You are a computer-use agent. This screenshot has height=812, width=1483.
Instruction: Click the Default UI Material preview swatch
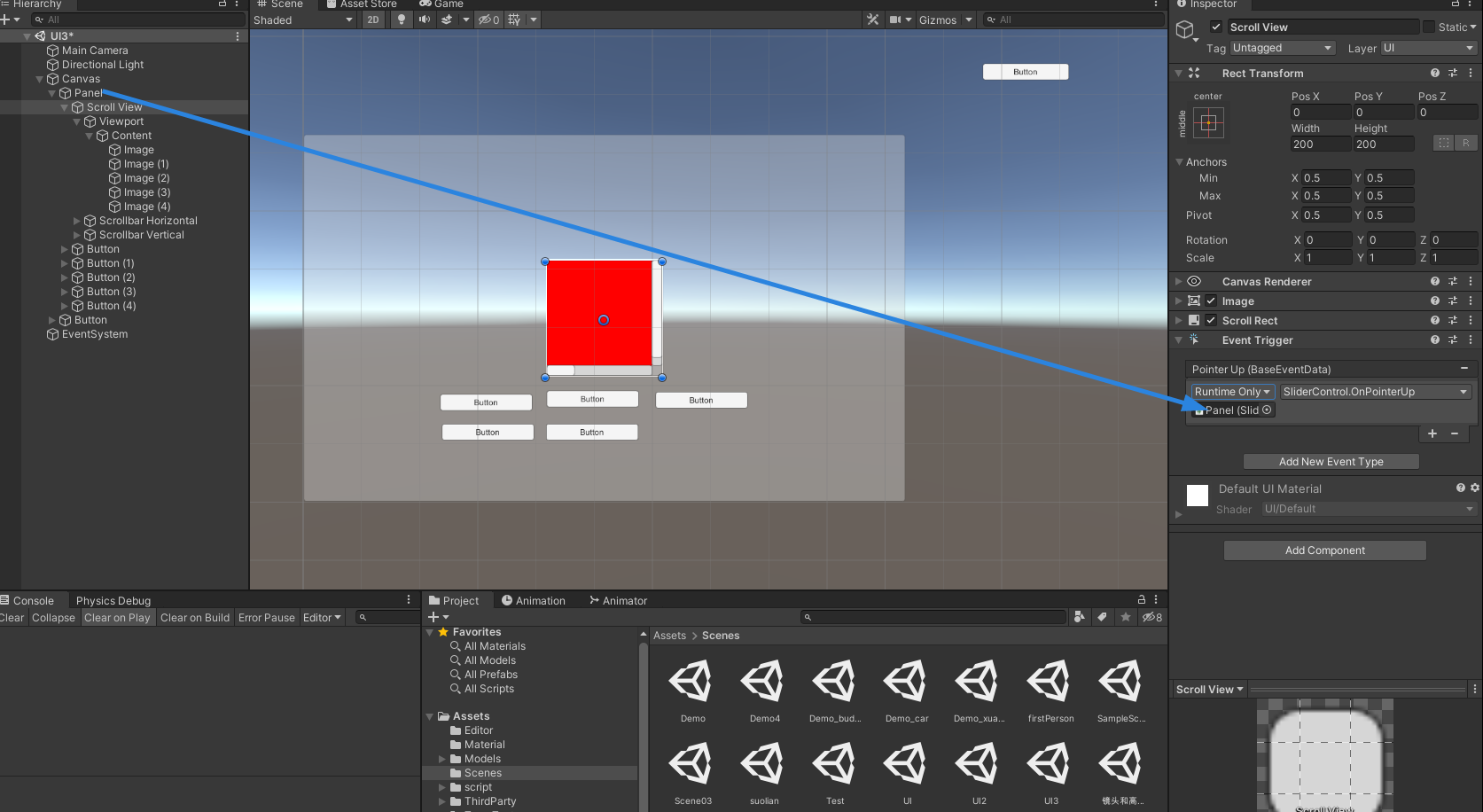coord(1196,496)
